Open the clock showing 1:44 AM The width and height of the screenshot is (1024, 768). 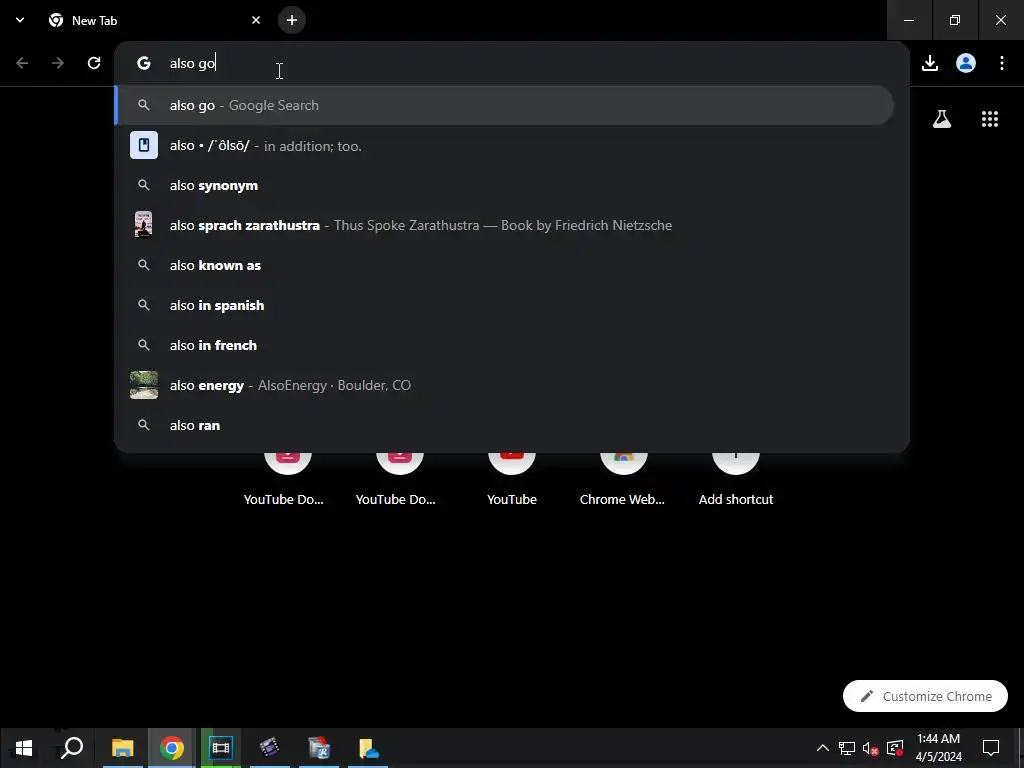click(938, 748)
